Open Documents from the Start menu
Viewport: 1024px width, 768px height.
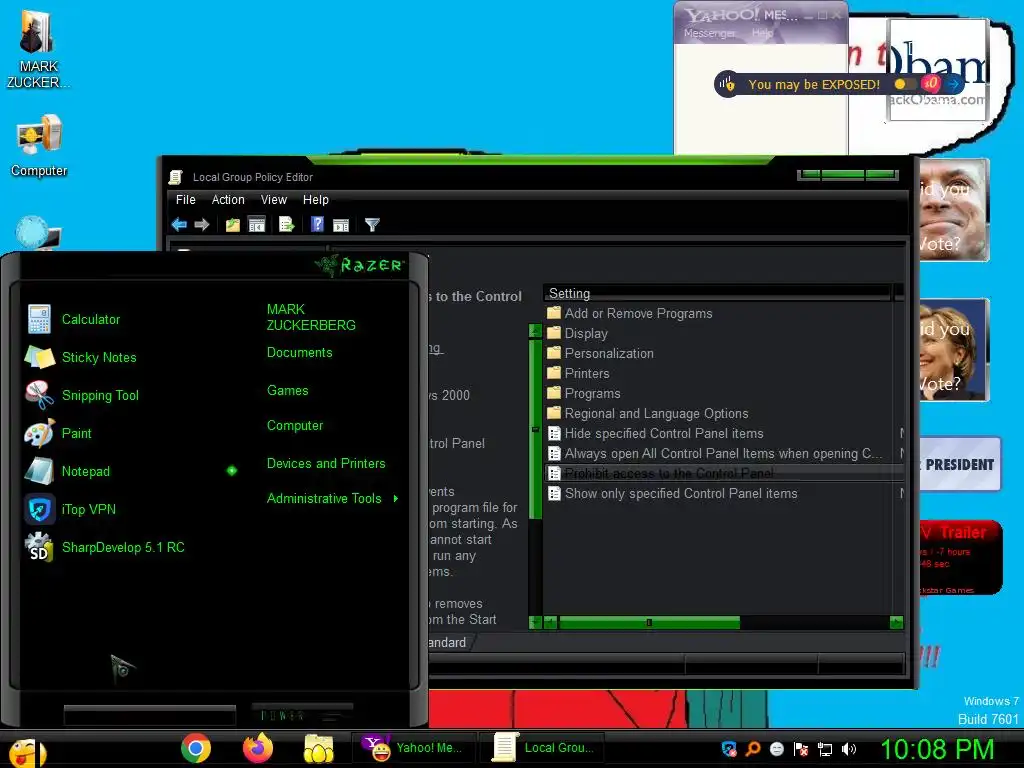[x=299, y=353]
